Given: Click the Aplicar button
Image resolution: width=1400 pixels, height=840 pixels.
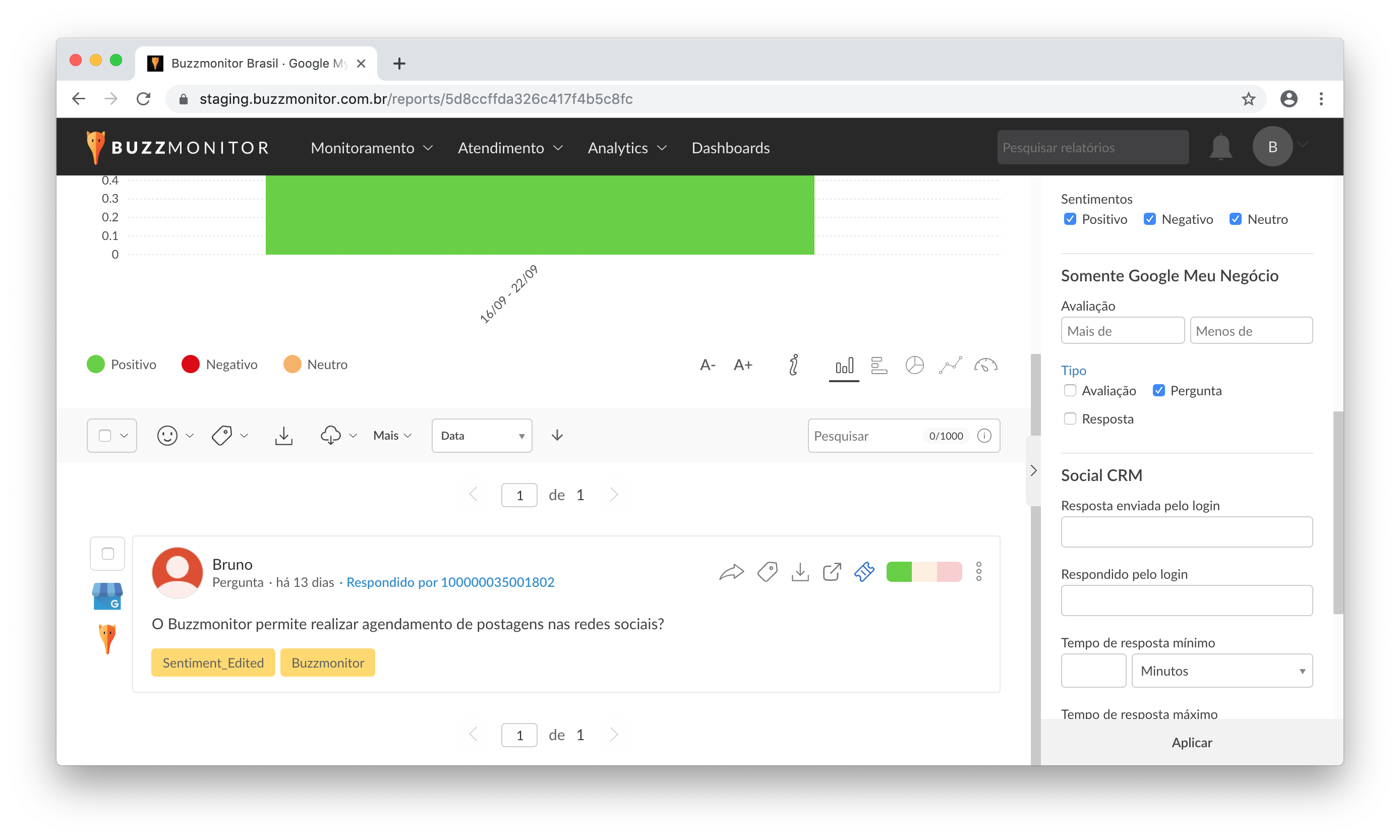Looking at the screenshot, I should [x=1191, y=743].
